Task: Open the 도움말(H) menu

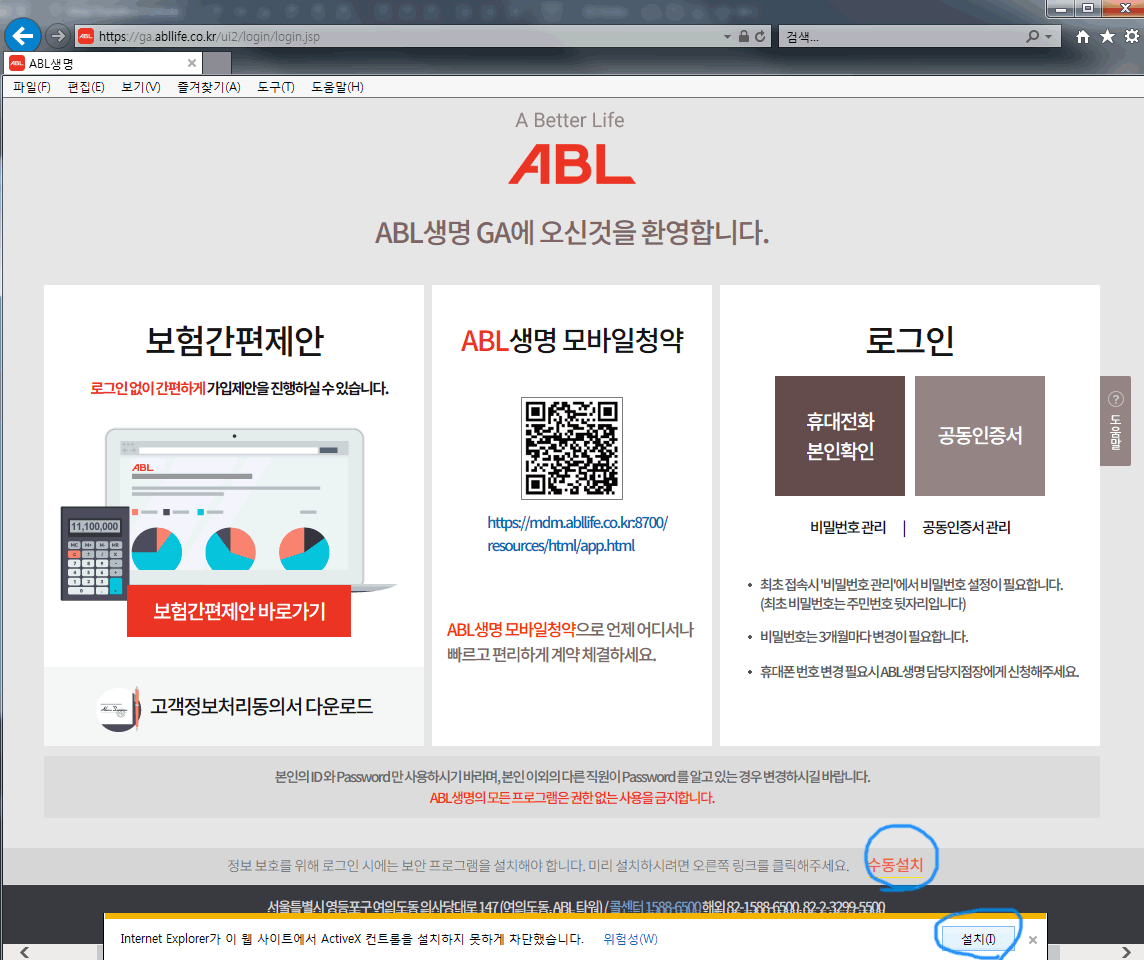Action: pyautogui.click(x=337, y=87)
